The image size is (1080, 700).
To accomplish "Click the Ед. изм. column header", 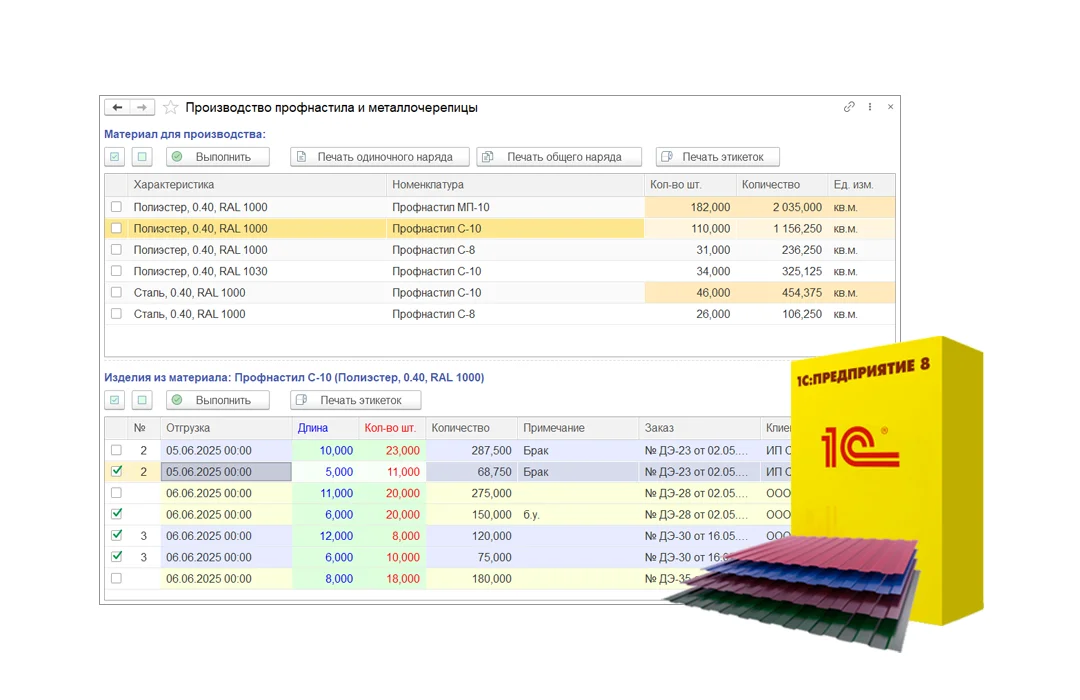I will (x=861, y=185).
